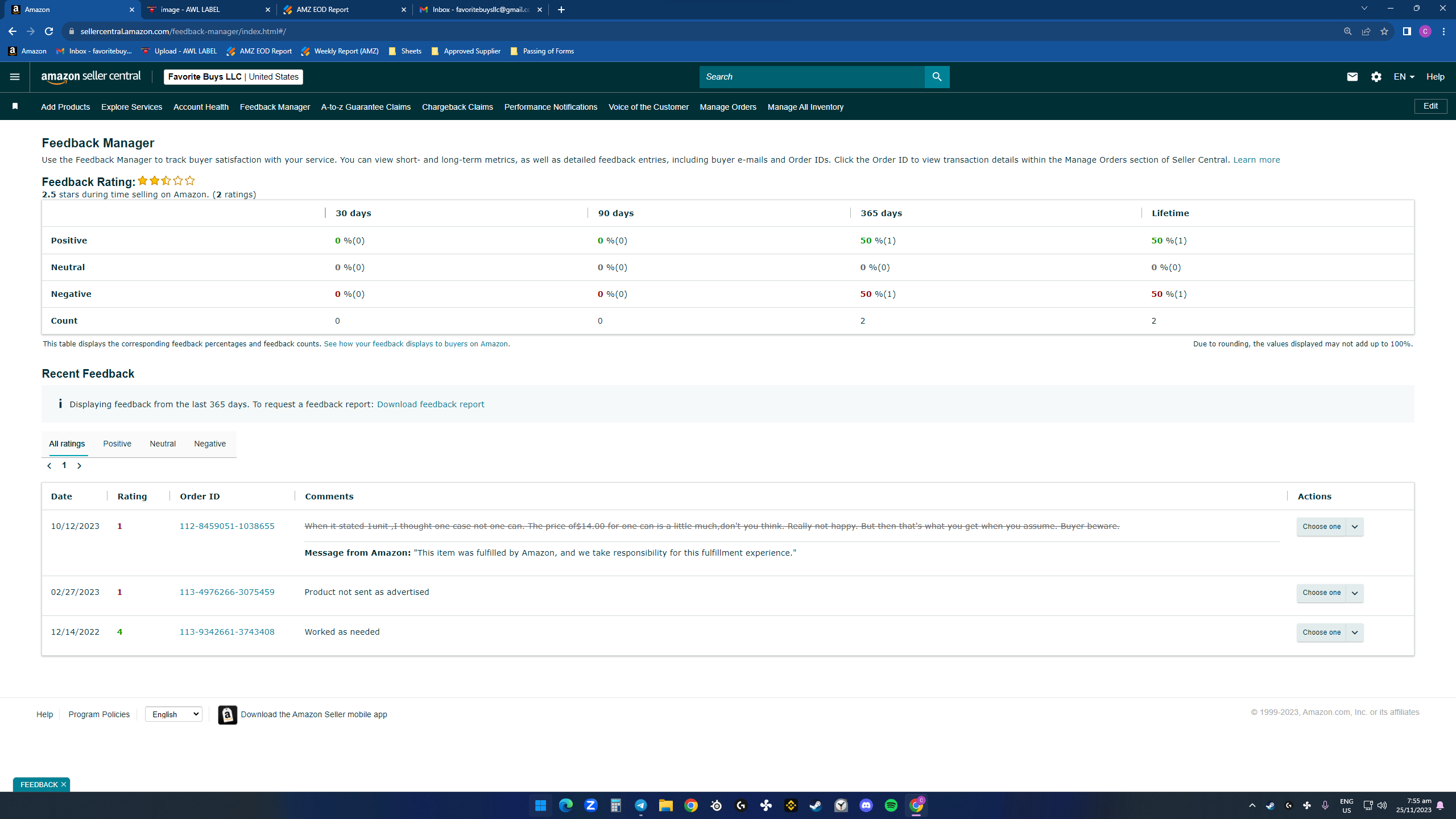1456x819 pixels.
Task: Open Chrome's three-dot menu
Action: tap(1443, 31)
